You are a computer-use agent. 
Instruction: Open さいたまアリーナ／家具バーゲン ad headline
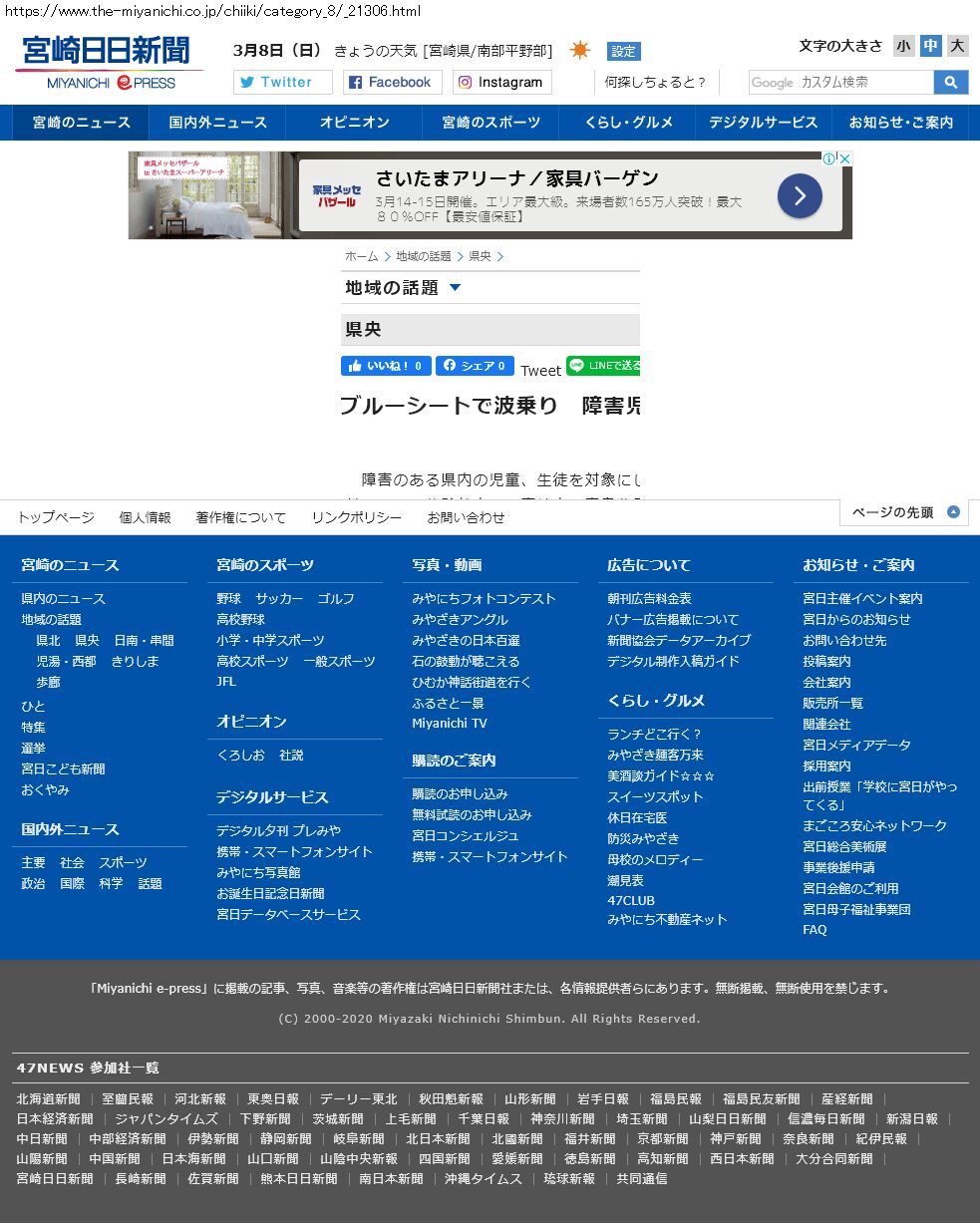tap(516, 178)
